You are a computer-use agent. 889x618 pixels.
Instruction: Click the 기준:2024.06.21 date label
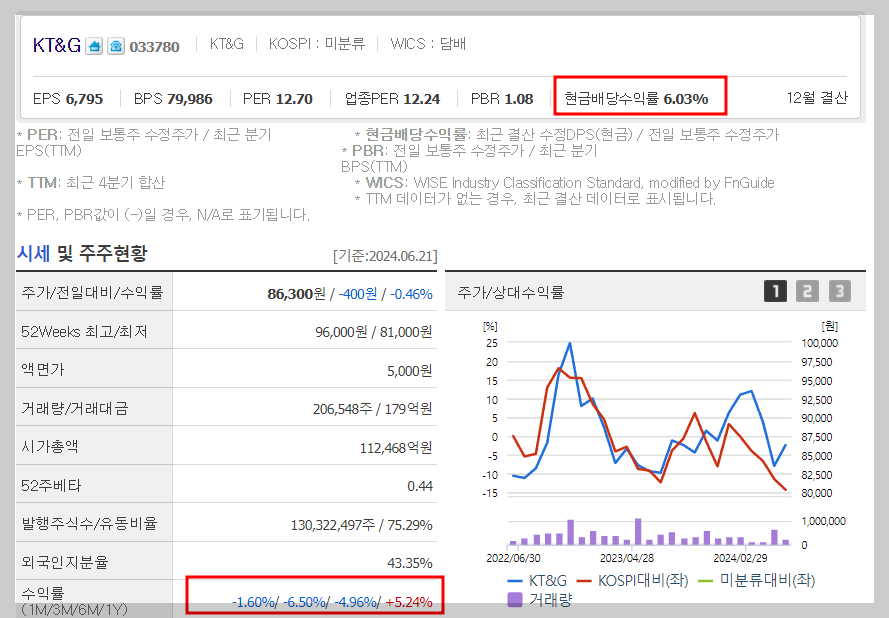click(x=385, y=256)
